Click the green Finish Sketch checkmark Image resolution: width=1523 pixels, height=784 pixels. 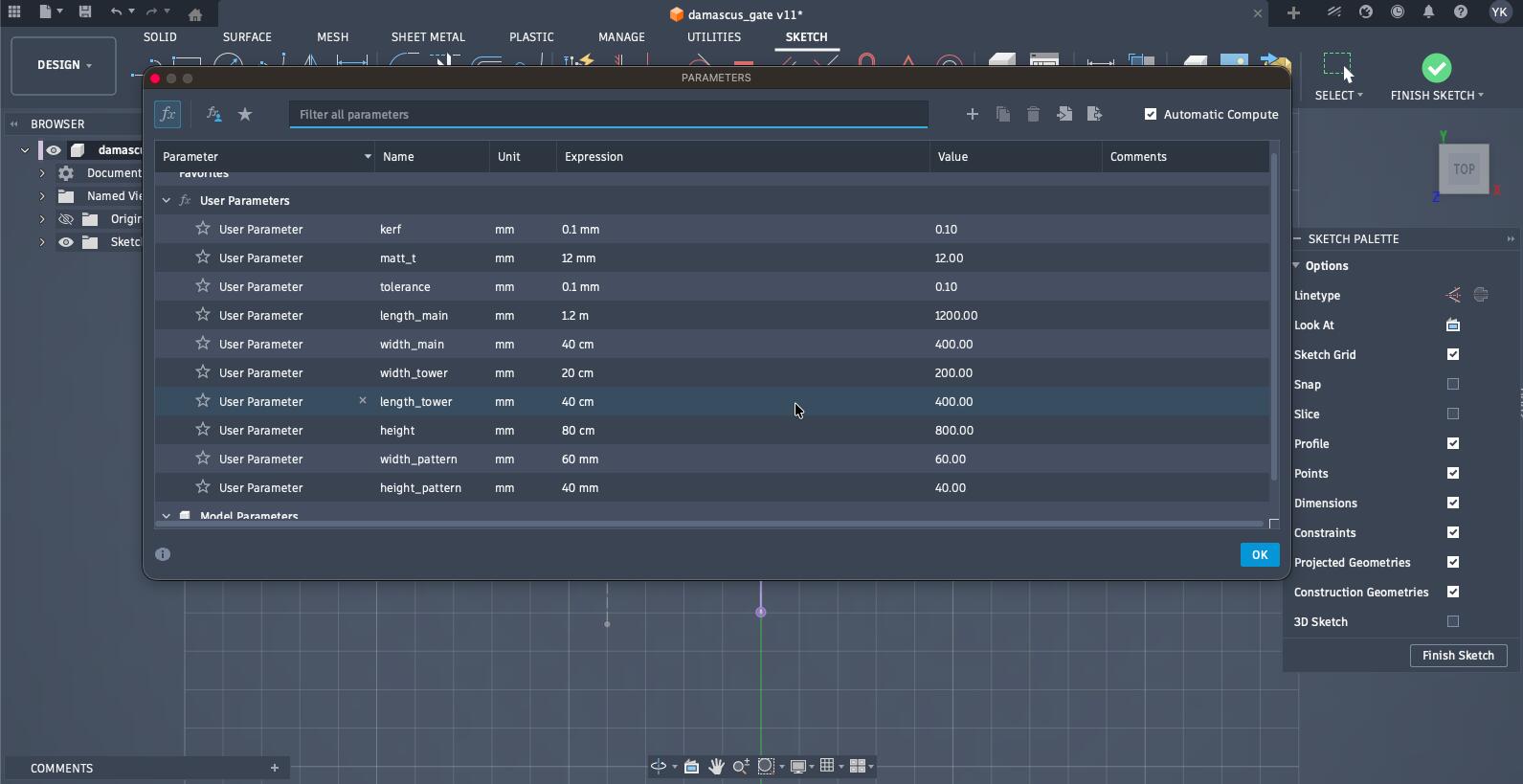[x=1436, y=68]
